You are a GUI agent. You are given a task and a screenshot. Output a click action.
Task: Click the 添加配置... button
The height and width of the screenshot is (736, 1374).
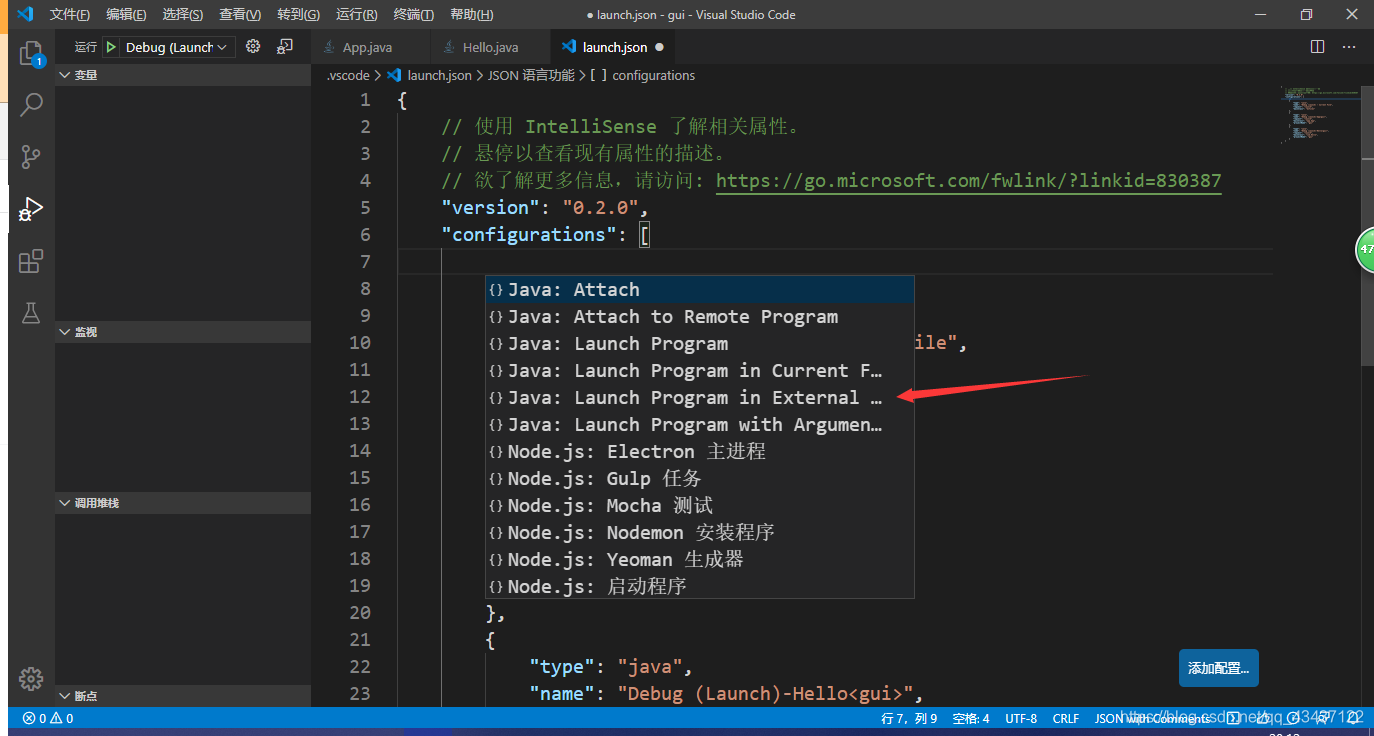pyautogui.click(x=1218, y=668)
